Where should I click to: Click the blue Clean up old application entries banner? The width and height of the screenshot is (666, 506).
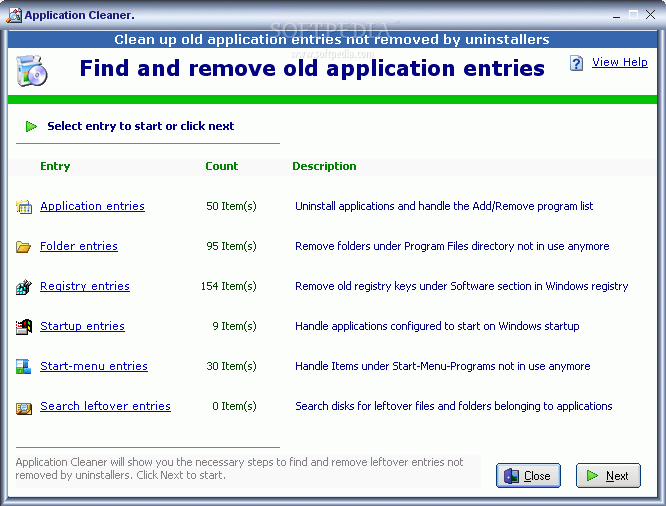[332, 40]
